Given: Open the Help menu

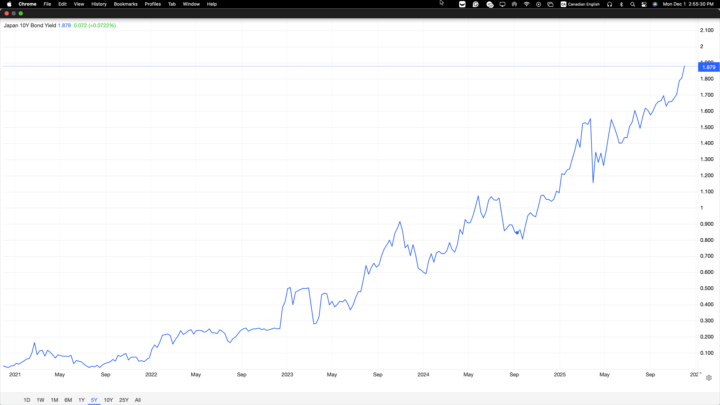Looking at the screenshot, I should [x=212, y=4].
